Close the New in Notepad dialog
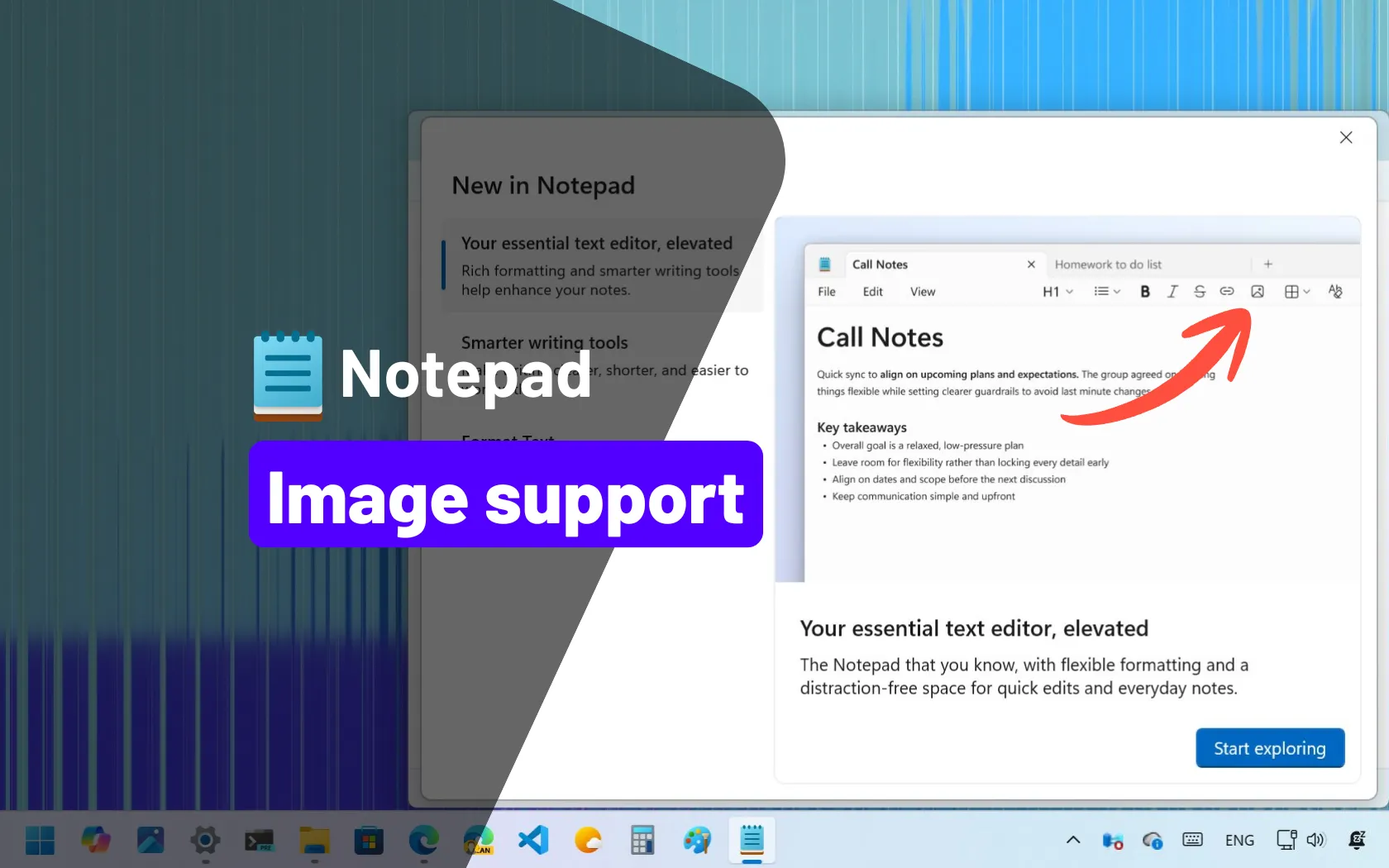Image resolution: width=1389 pixels, height=868 pixels. click(x=1346, y=137)
